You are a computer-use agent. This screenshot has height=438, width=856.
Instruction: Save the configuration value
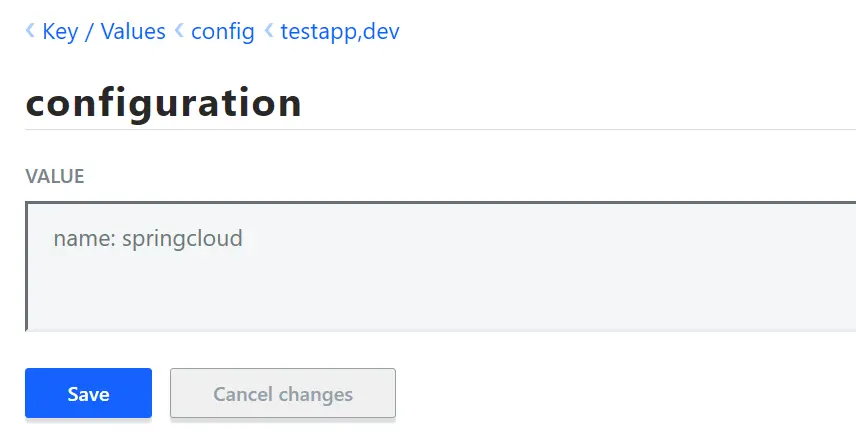click(x=88, y=393)
